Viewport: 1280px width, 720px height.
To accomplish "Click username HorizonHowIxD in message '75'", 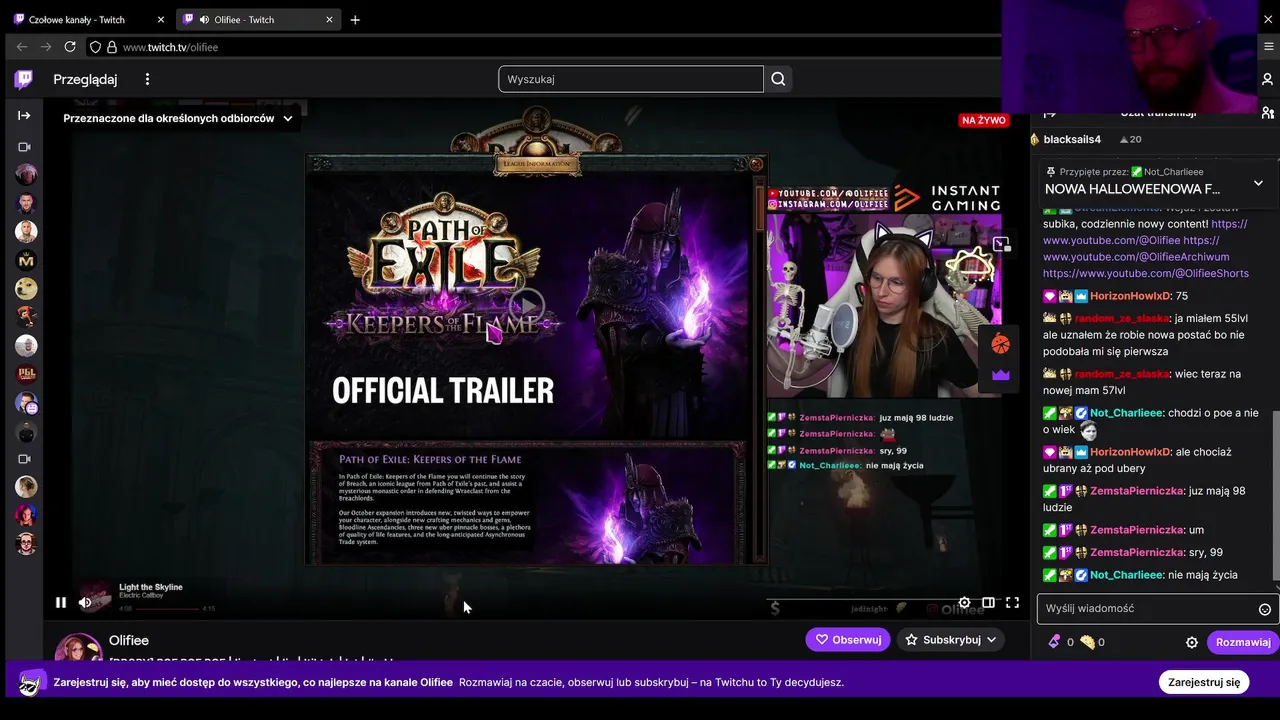I will (1130, 296).
